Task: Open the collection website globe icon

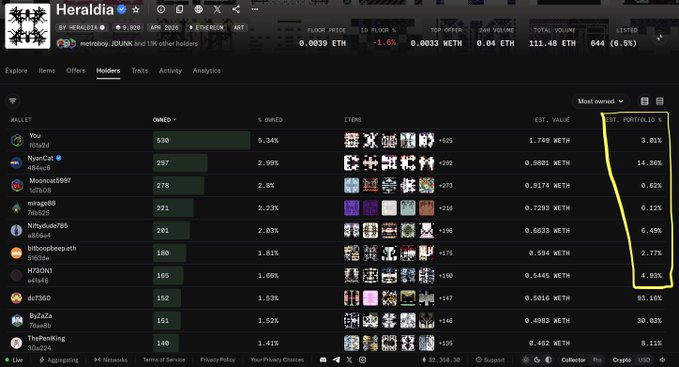Action: [198, 9]
